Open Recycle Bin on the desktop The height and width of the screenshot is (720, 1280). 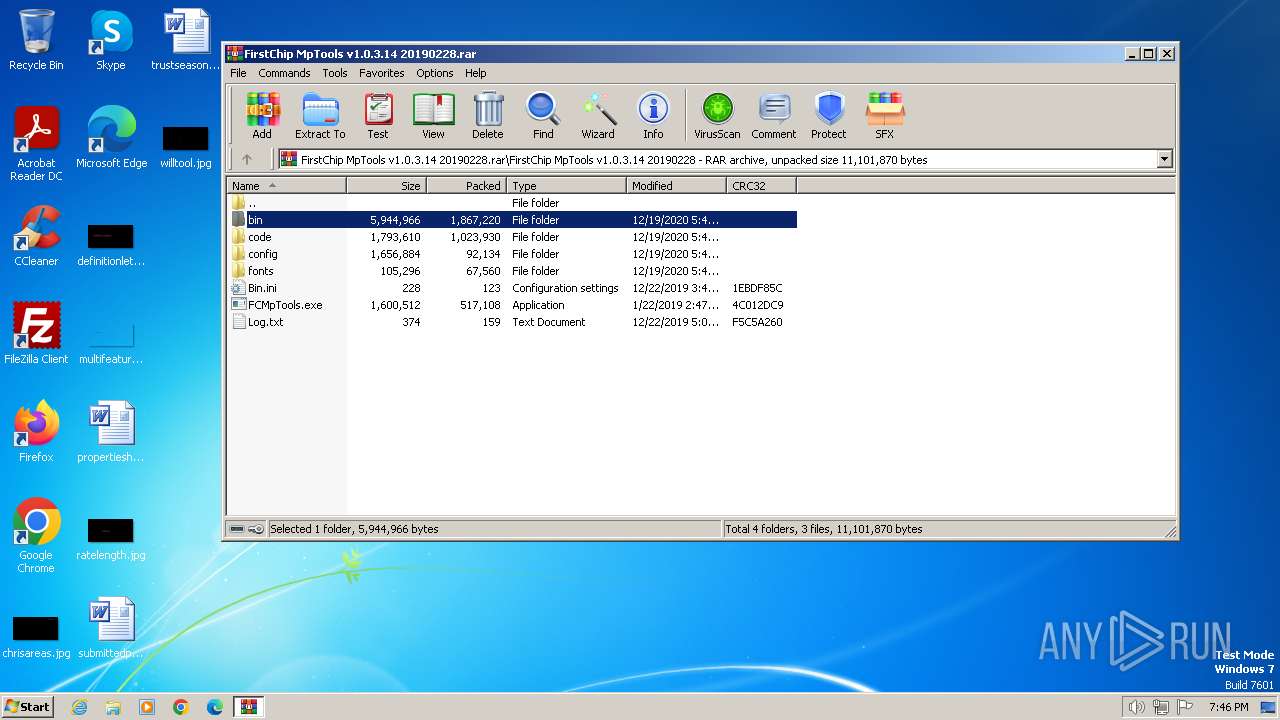click(x=36, y=40)
